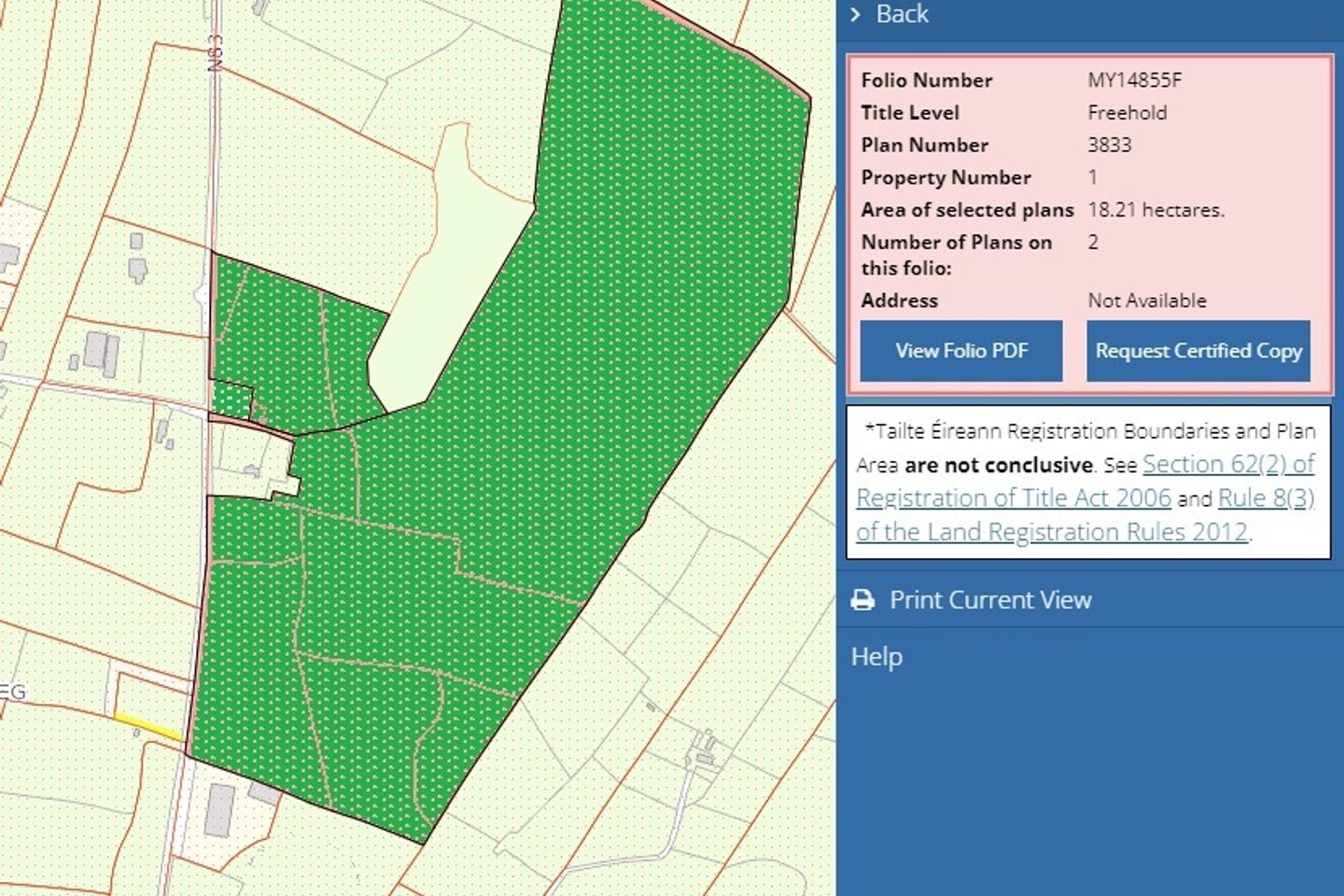Click the Not Available address value
The width and height of the screenshot is (1344, 896).
pyautogui.click(x=1147, y=301)
